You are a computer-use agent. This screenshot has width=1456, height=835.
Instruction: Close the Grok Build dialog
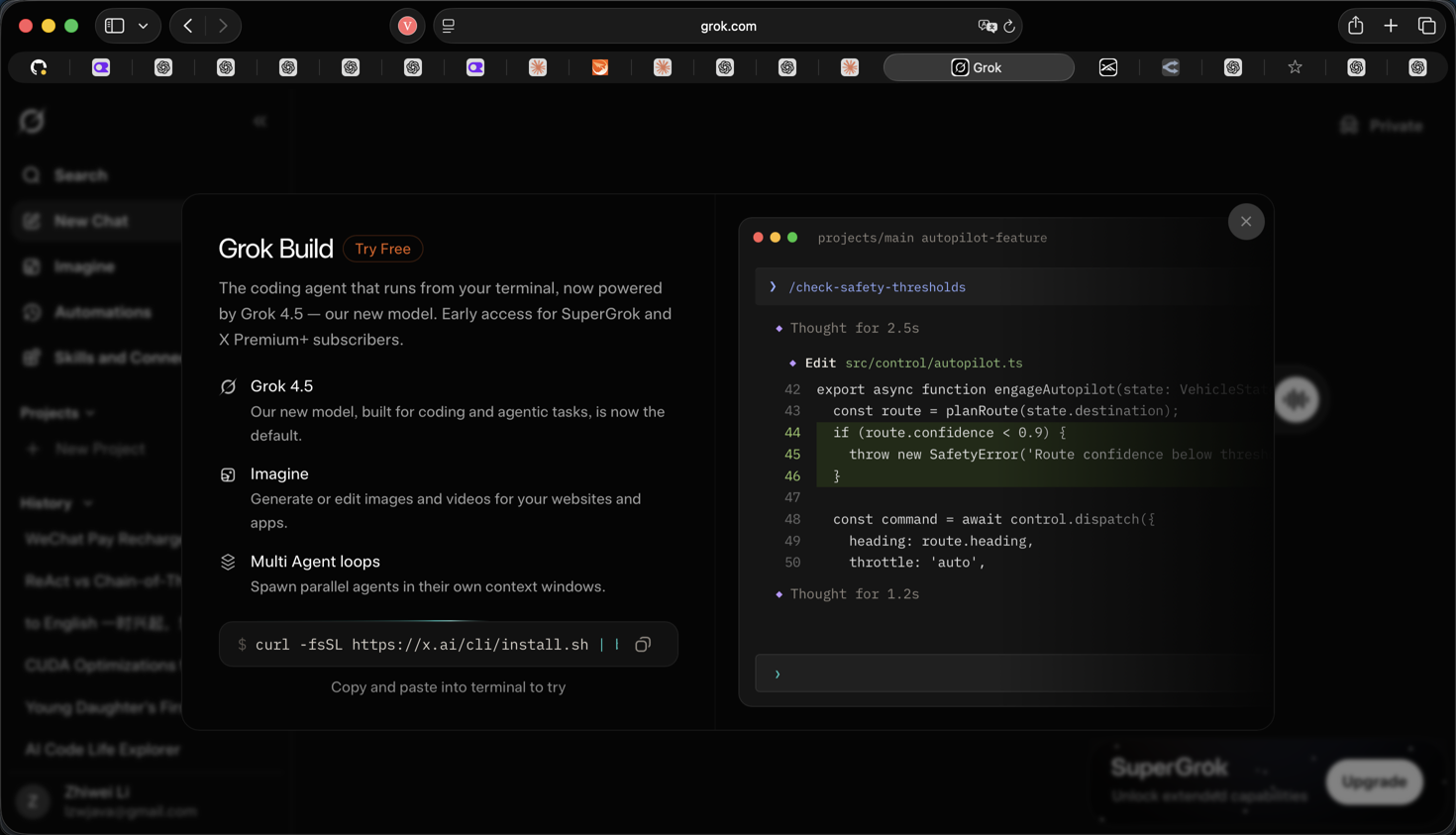1246,222
